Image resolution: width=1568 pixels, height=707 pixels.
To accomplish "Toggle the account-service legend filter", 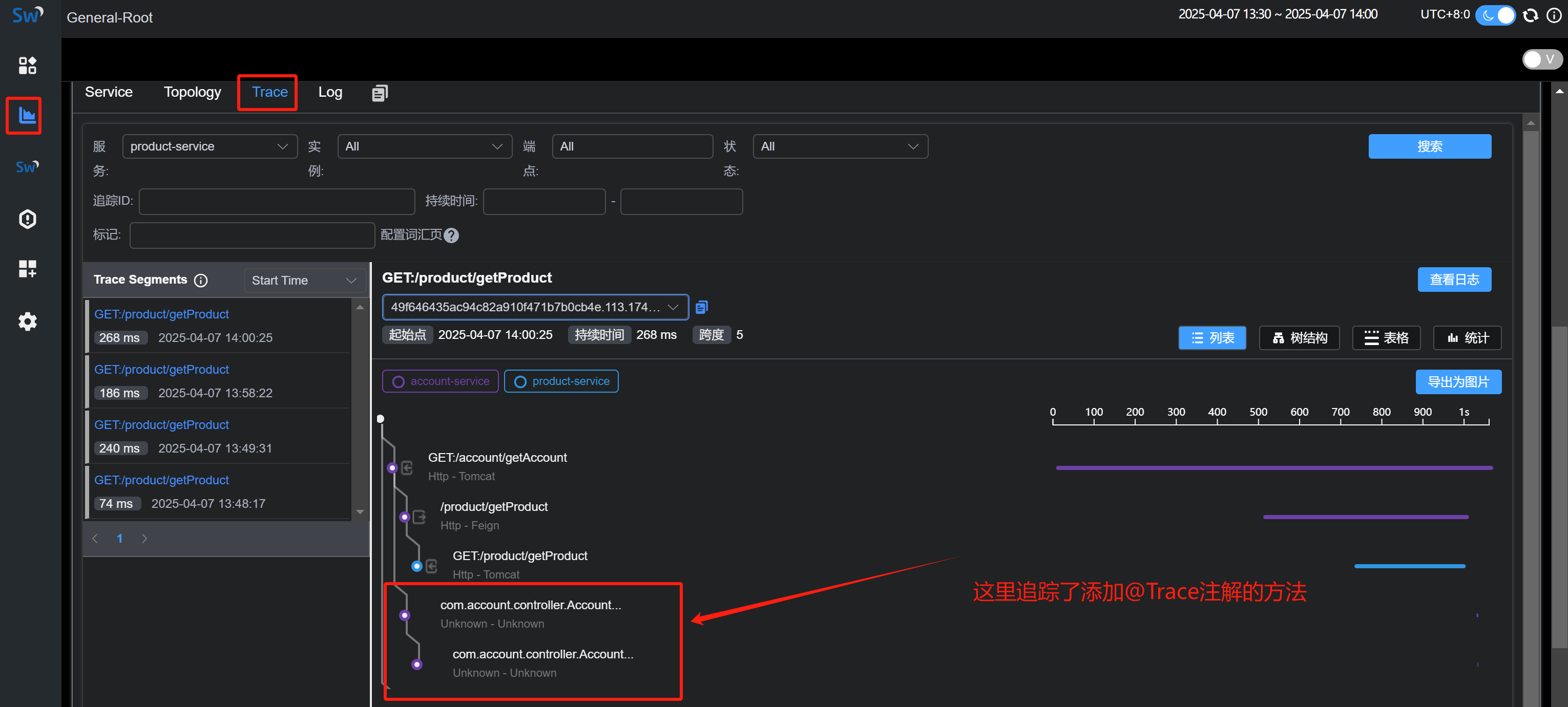I will click(440, 381).
